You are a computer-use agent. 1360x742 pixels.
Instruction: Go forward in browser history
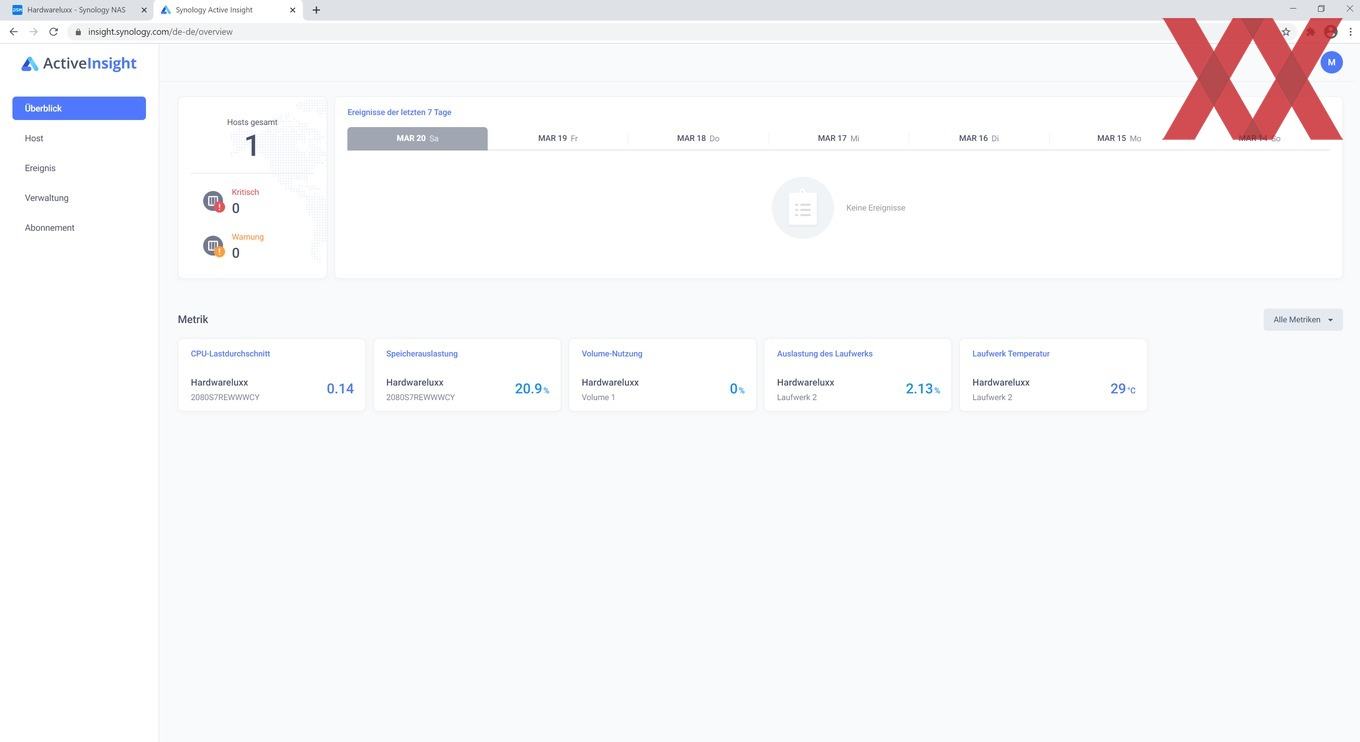(33, 31)
